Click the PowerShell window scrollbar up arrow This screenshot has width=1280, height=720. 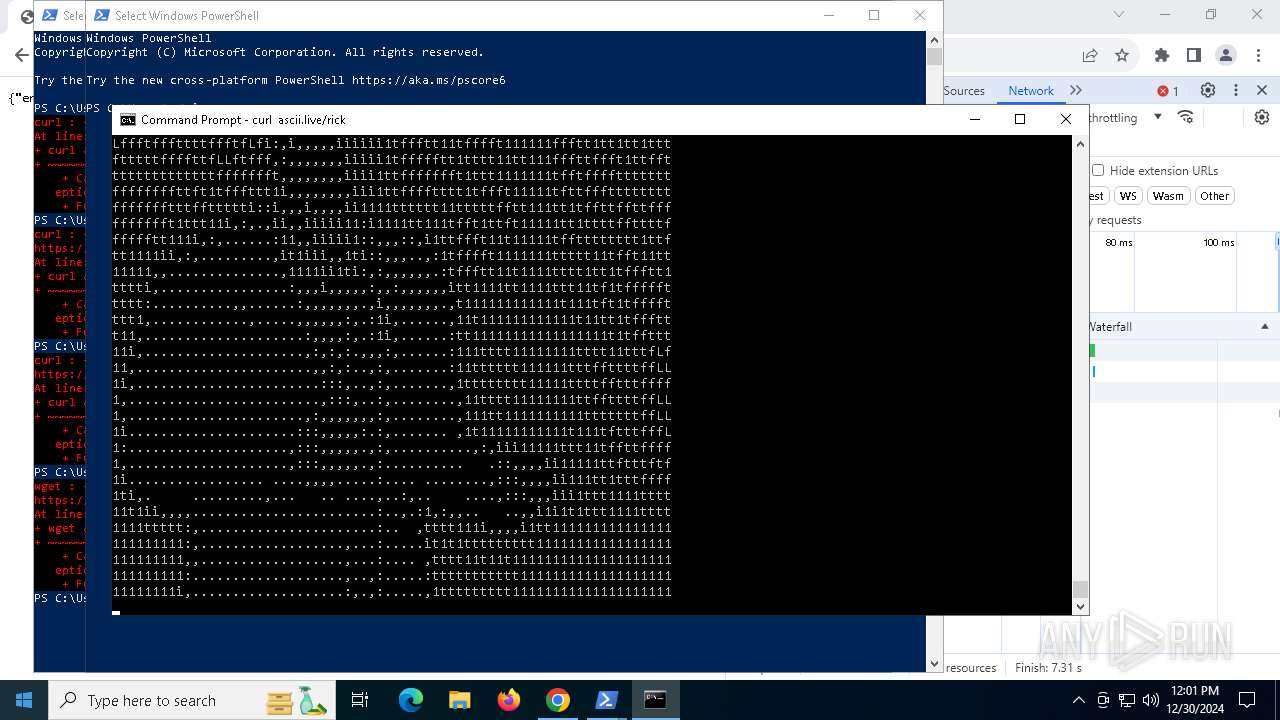[x=934, y=39]
